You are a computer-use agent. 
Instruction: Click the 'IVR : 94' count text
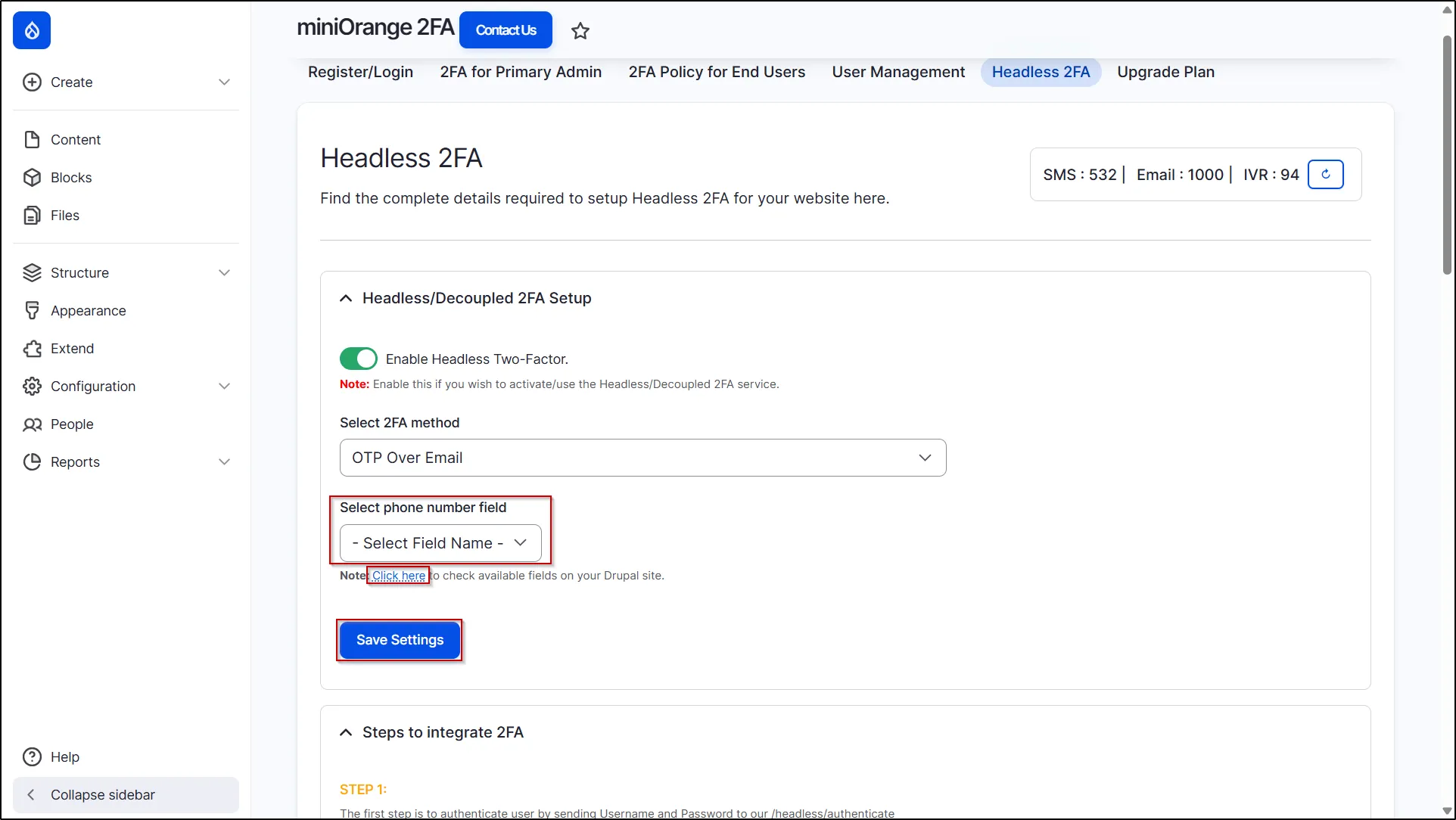(1271, 175)
